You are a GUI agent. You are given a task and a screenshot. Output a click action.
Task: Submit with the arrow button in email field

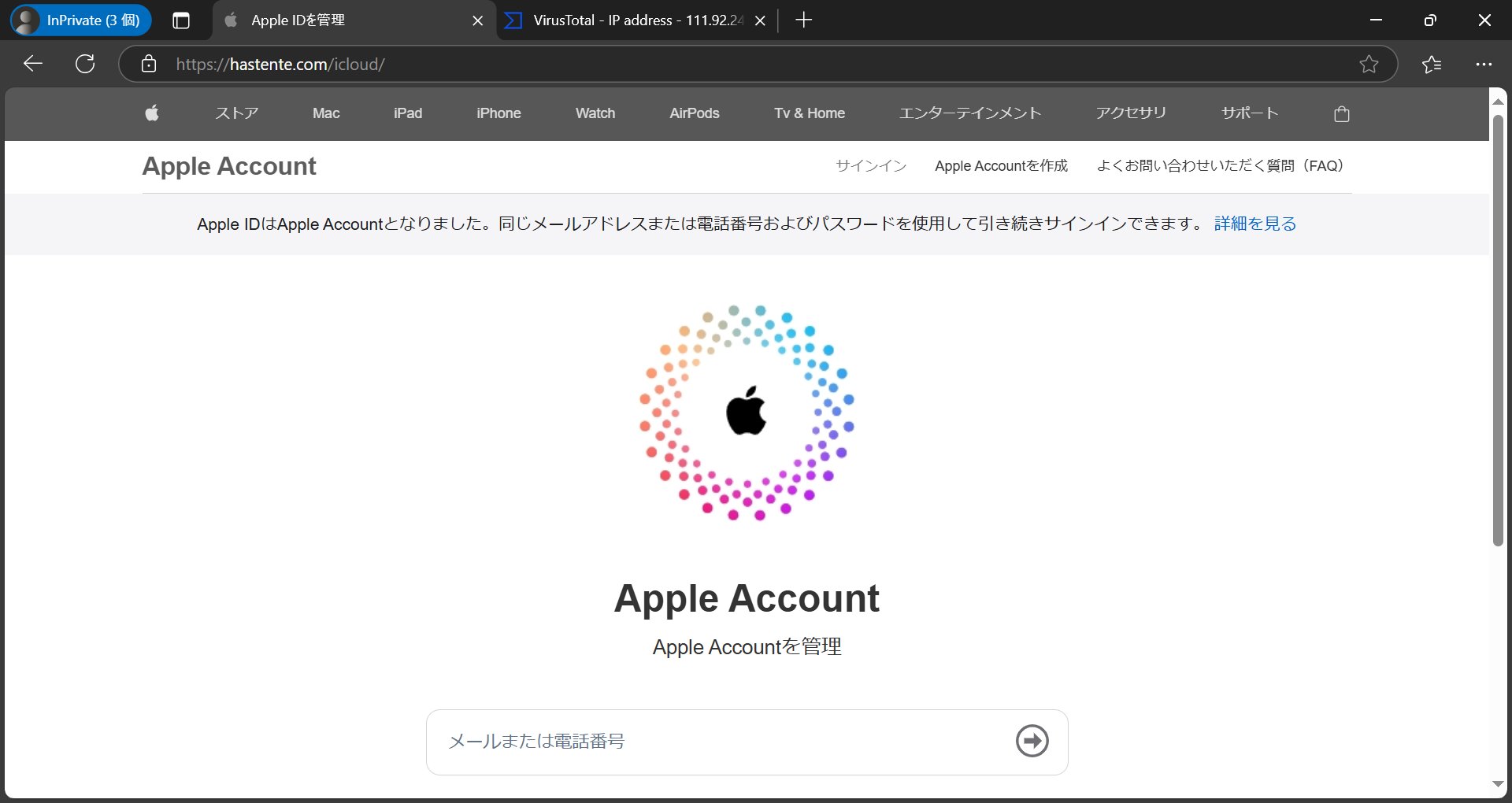(1032, 741)
